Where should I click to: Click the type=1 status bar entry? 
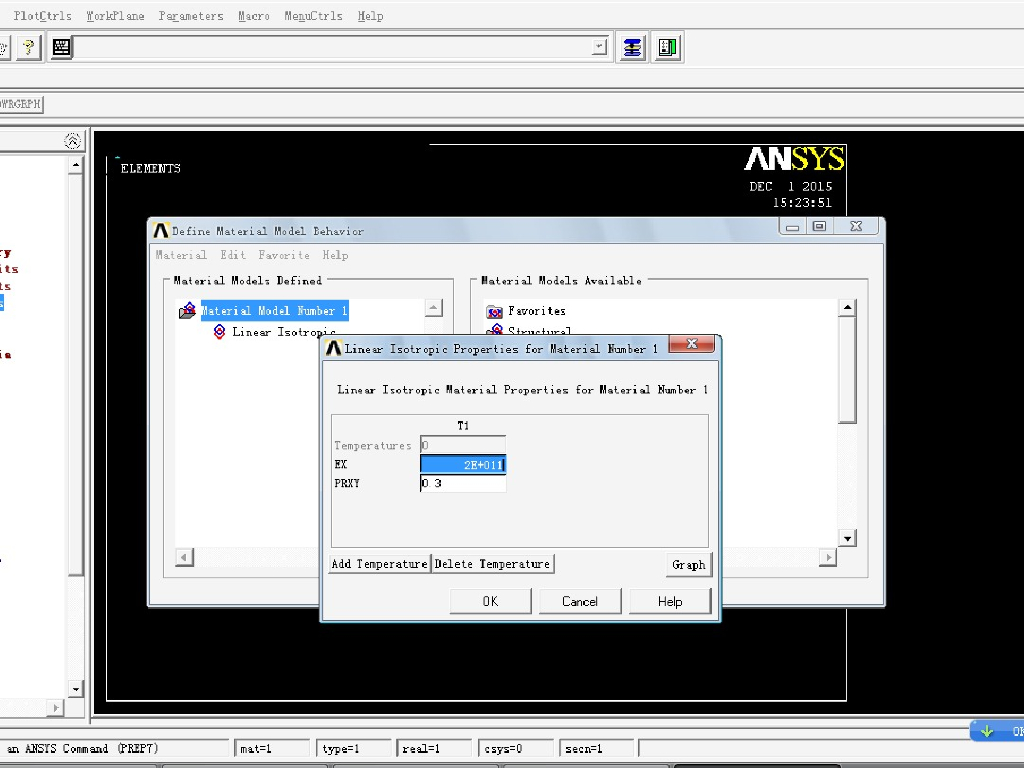(x=353, y=748)
